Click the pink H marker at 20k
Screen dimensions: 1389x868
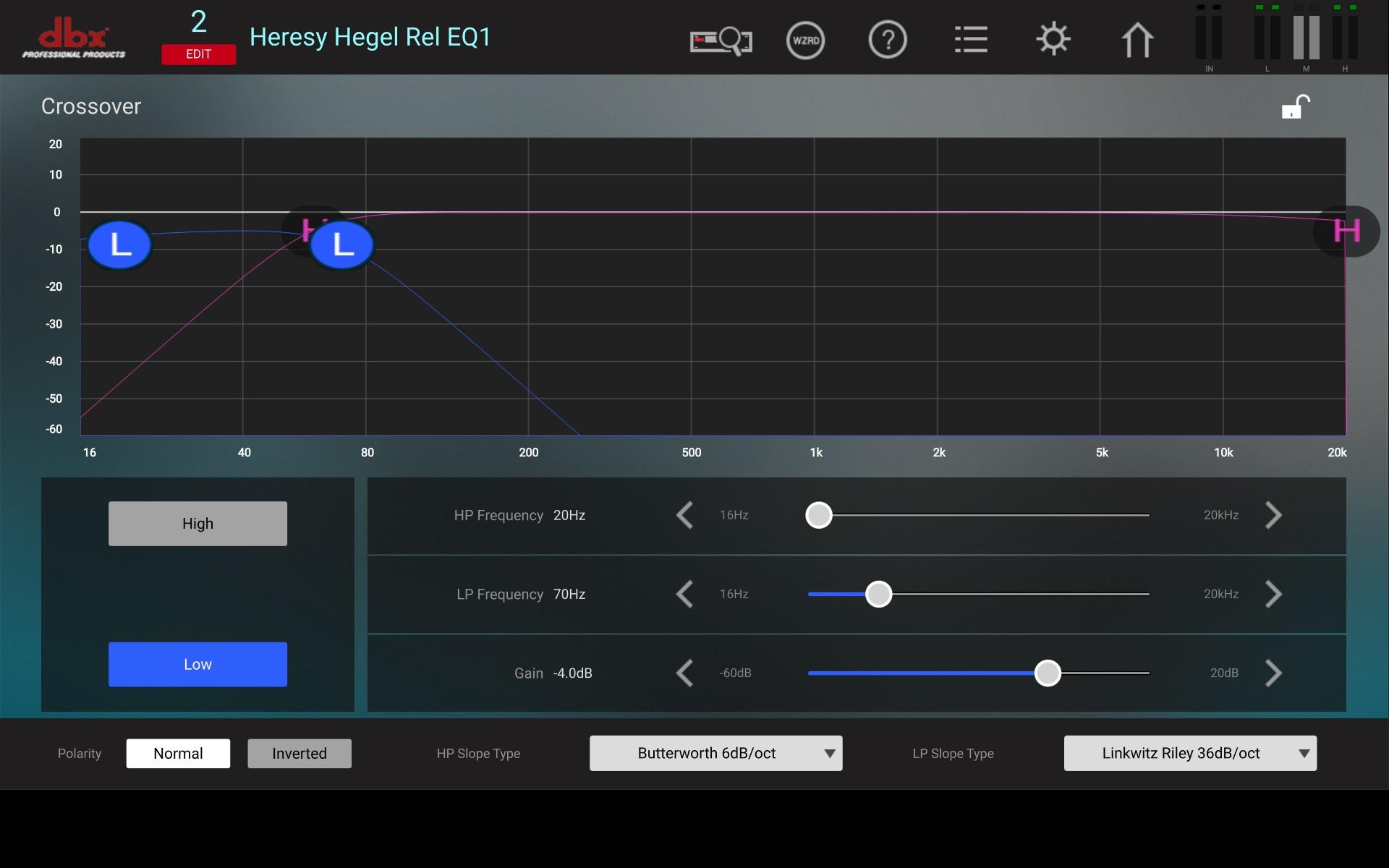[x=1346, y=231]
